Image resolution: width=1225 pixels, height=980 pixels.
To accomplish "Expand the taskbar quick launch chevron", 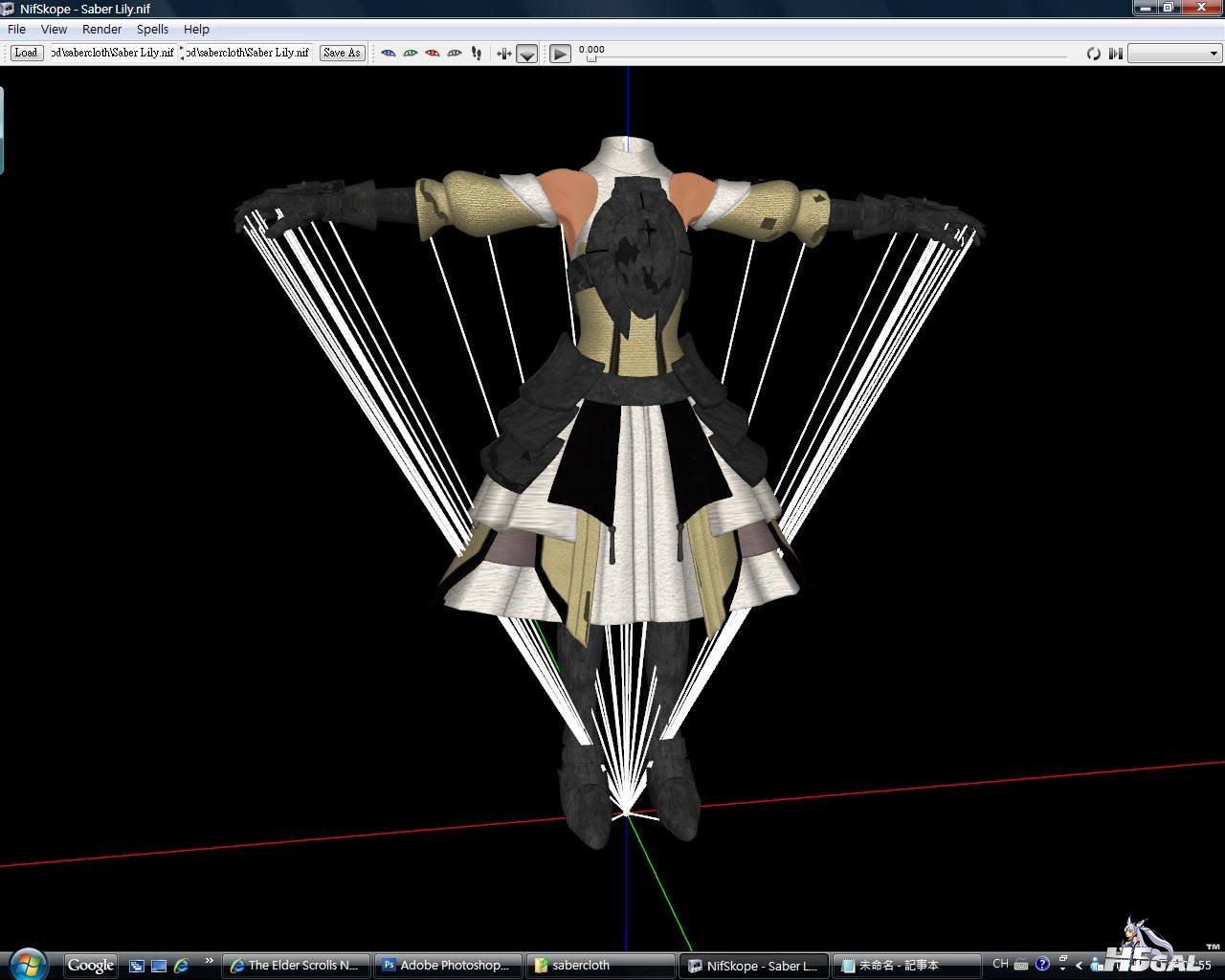I will coord(209,961).
